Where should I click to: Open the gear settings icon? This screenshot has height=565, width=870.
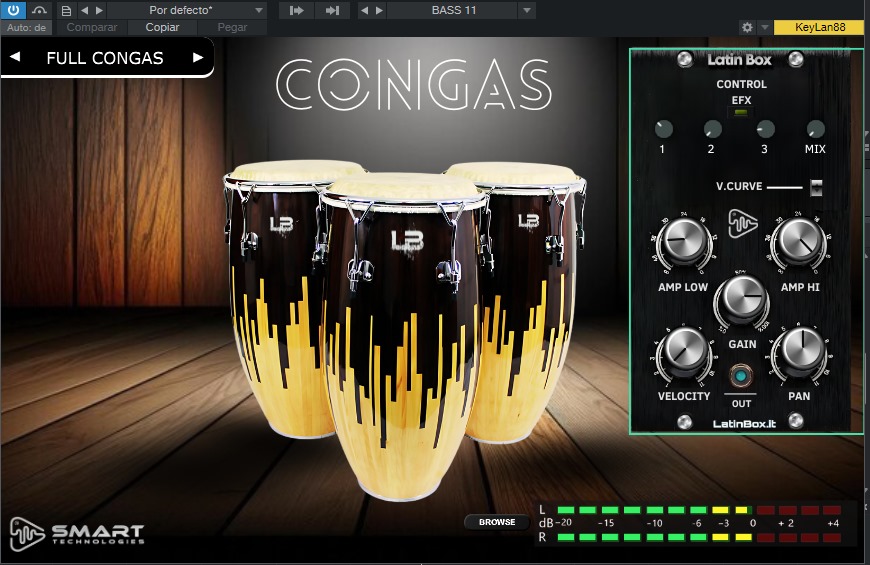coord(747,27)
